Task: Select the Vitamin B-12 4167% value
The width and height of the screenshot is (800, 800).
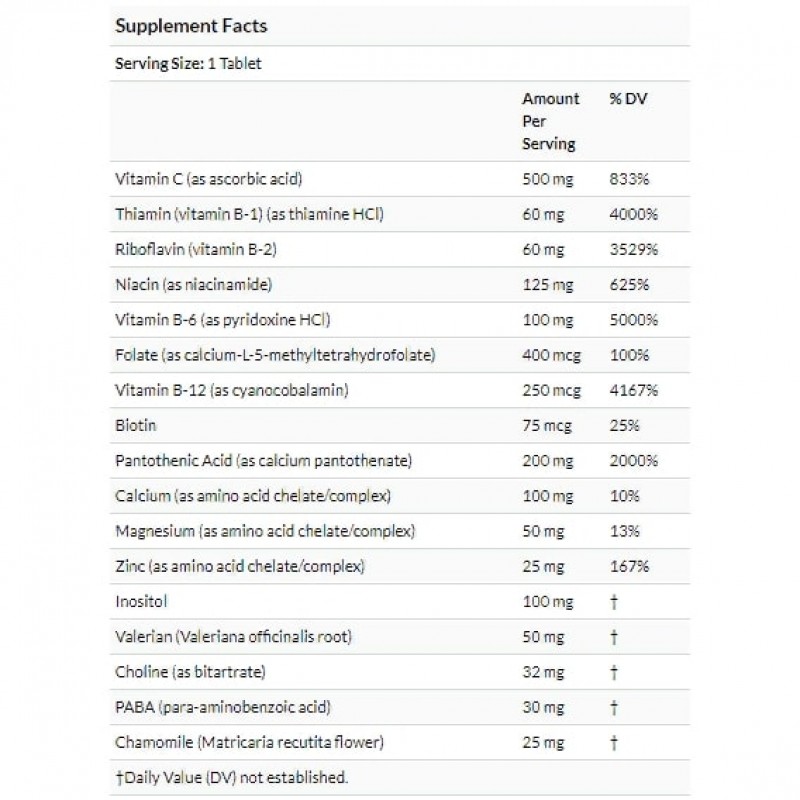Action: point(633,390)
